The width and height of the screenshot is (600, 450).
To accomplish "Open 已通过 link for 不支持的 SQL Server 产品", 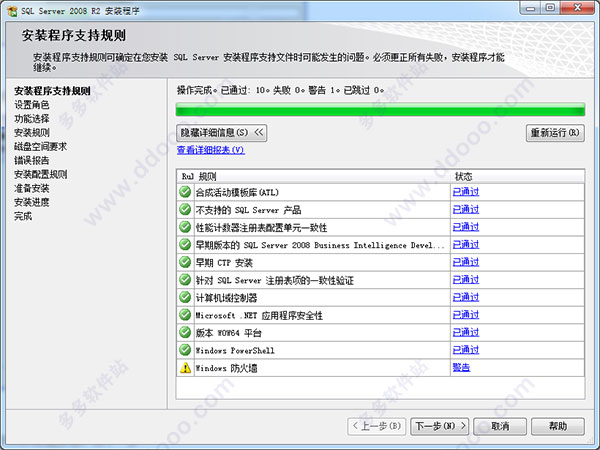I will [466, 209].
